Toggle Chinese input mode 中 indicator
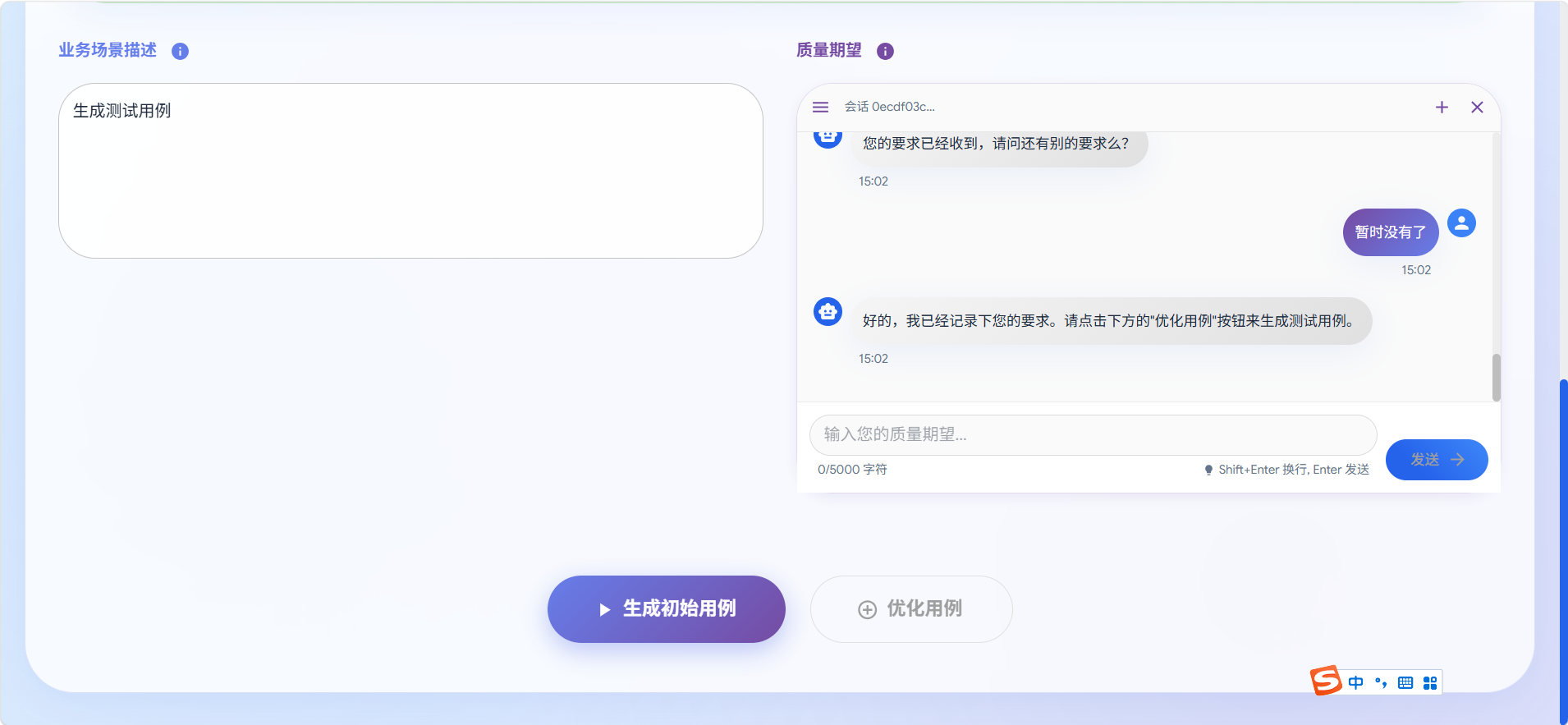The height and width of the screenshot is (725, 1568). tap(1355, 682)
